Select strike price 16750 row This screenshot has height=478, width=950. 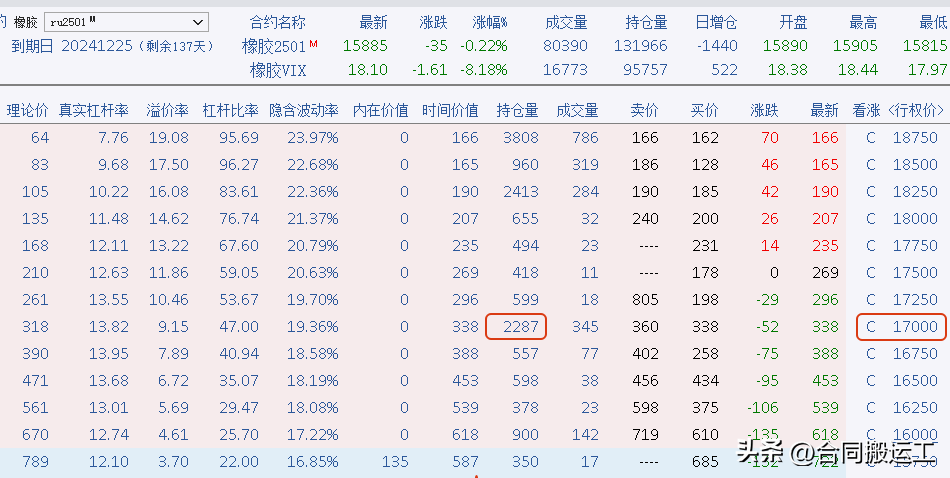pos(915,353)
